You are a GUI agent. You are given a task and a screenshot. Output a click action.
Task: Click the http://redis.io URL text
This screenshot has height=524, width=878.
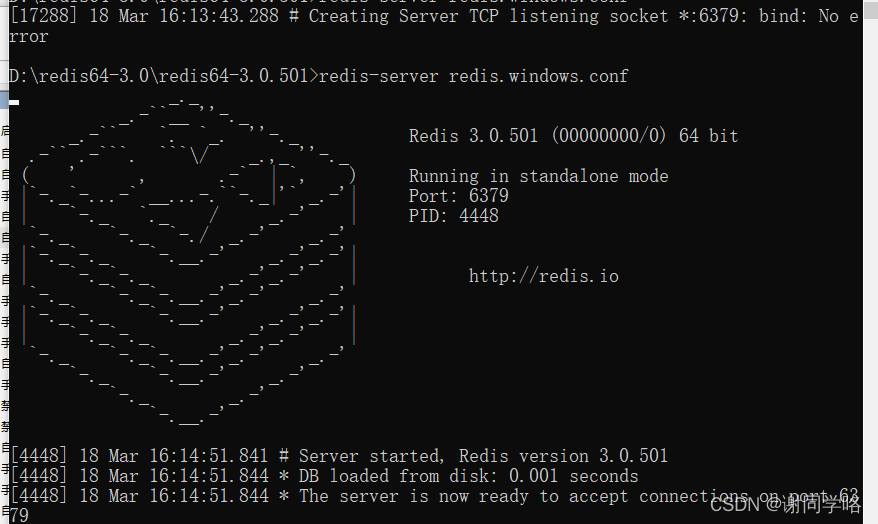(x=544, y=276)
